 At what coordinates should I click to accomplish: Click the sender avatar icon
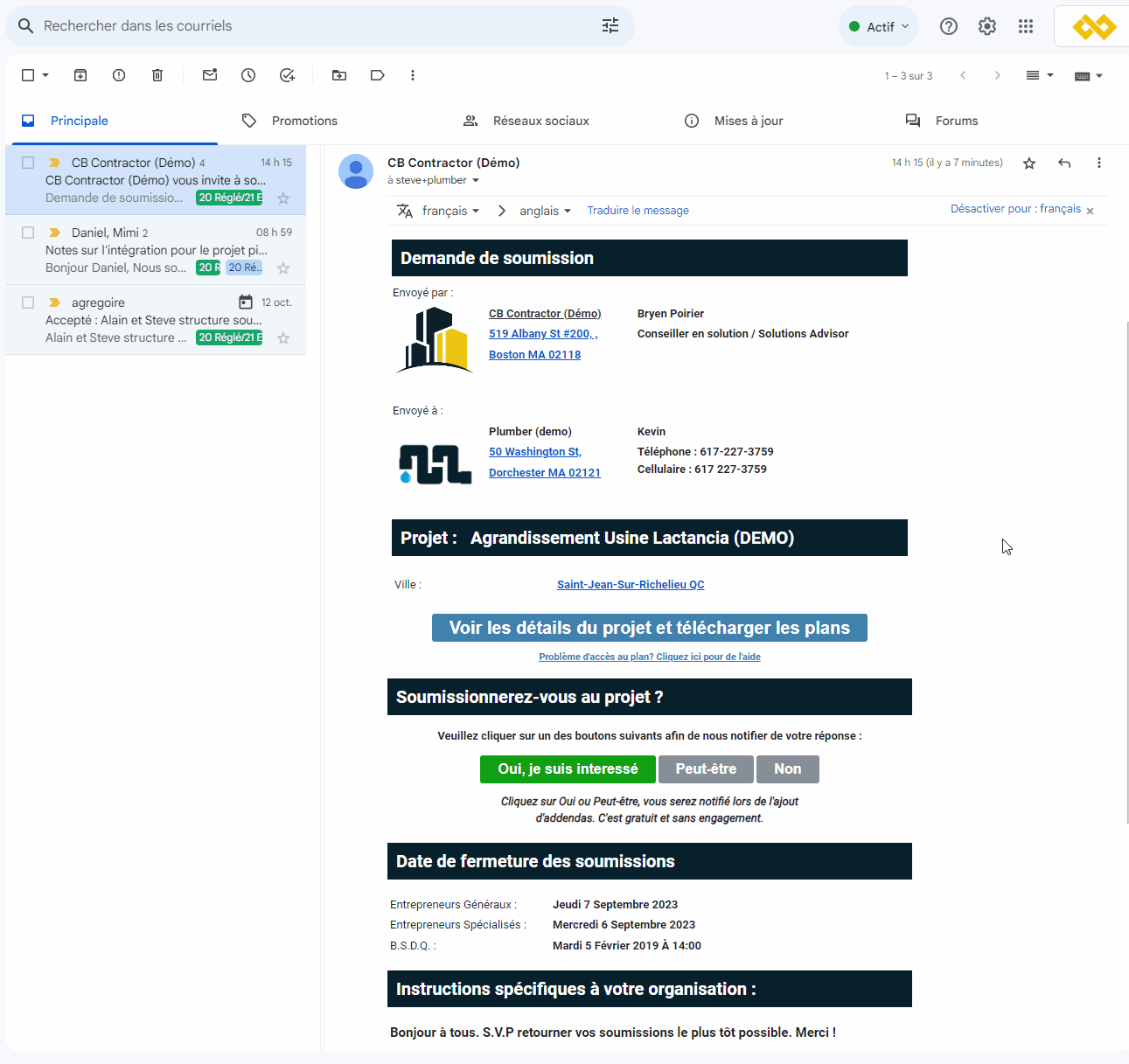tap(356, 171)
